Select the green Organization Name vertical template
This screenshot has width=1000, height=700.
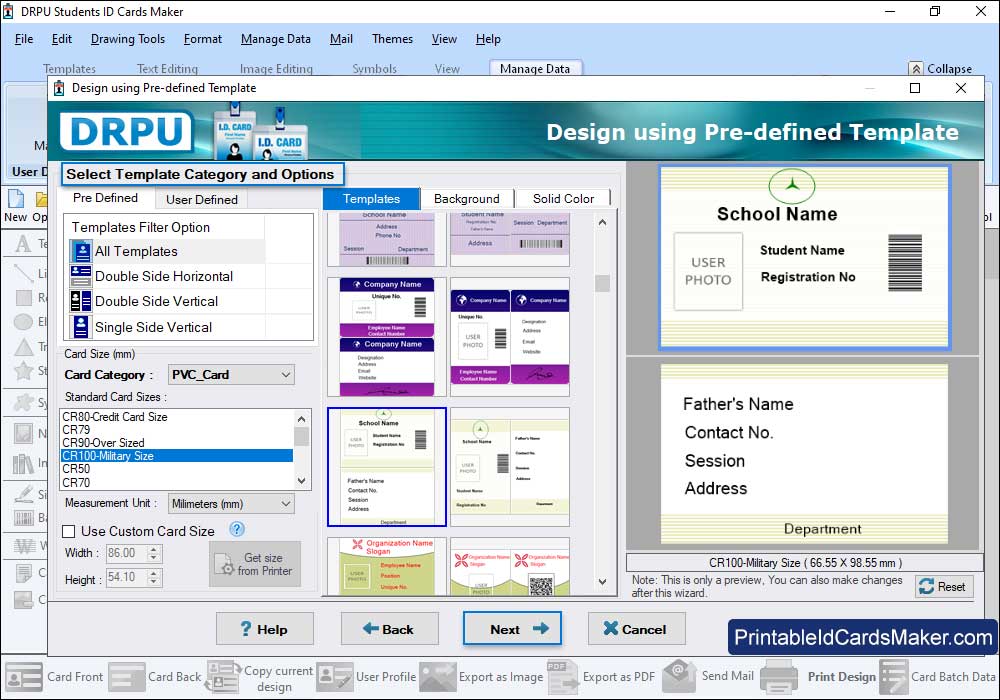pyautogui.click(x=386, y=566)
